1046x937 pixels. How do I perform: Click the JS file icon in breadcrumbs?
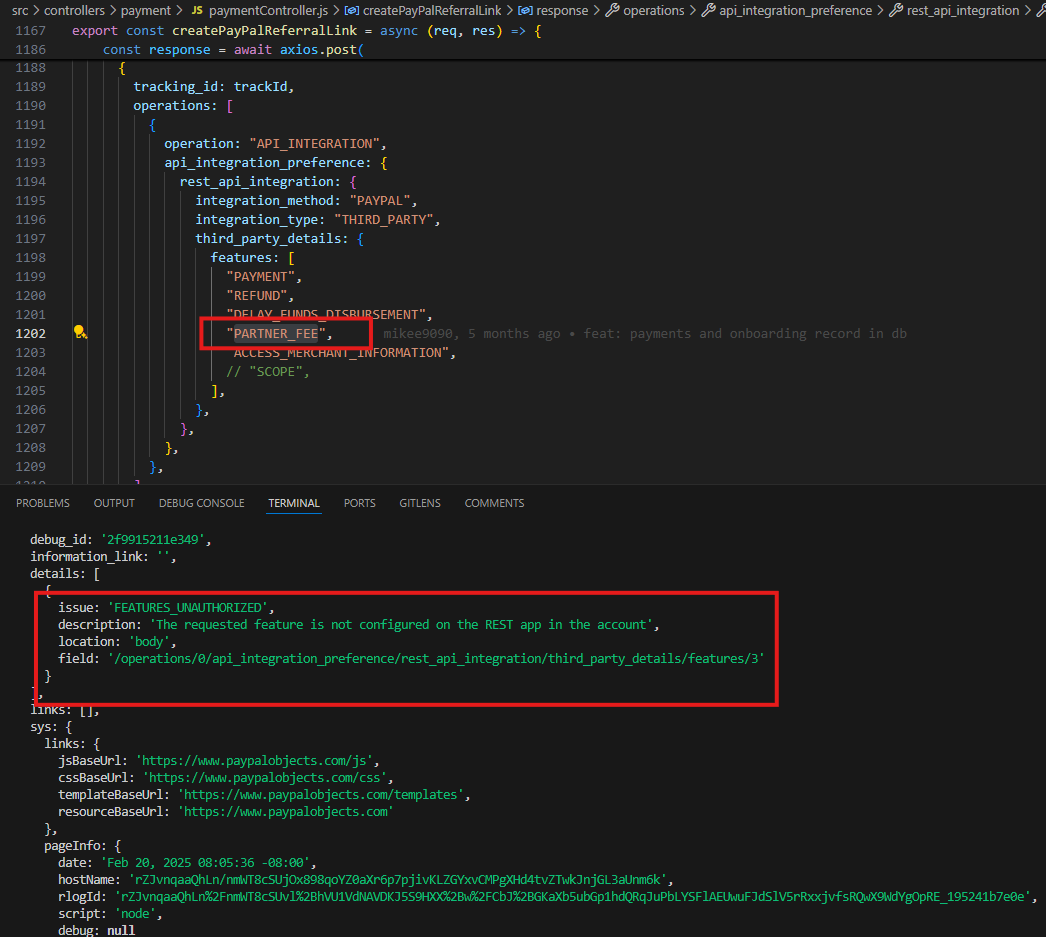click(197, 10)
